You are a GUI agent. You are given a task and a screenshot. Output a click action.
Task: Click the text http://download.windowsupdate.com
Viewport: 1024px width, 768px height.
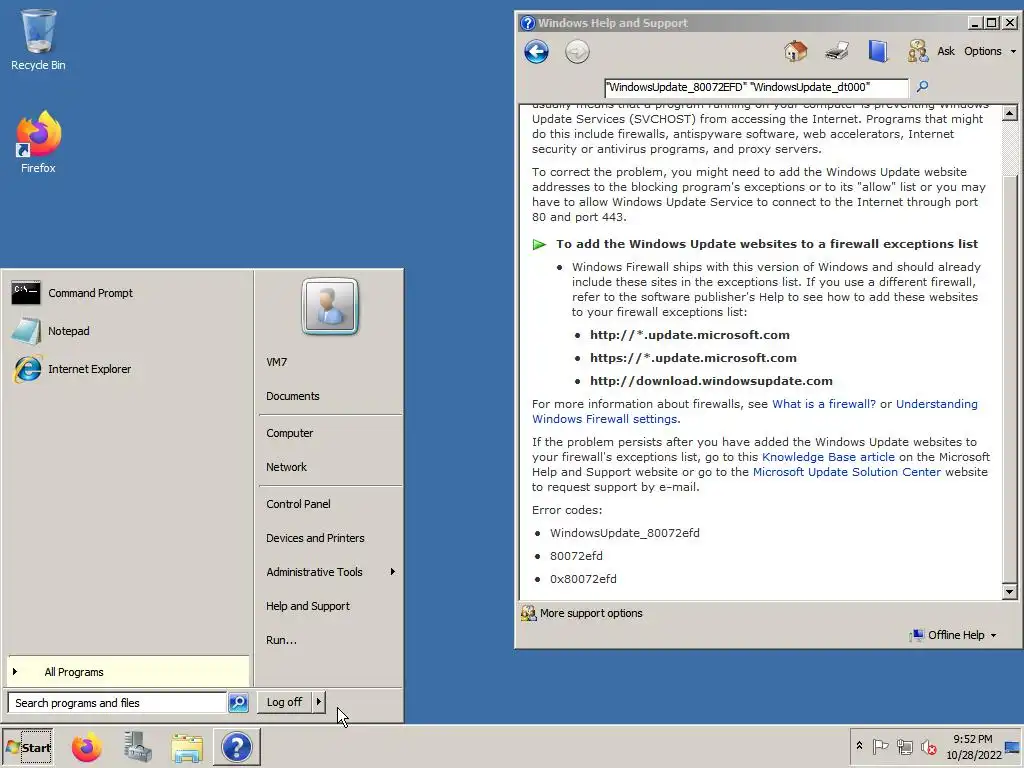(x=711, y=381)
